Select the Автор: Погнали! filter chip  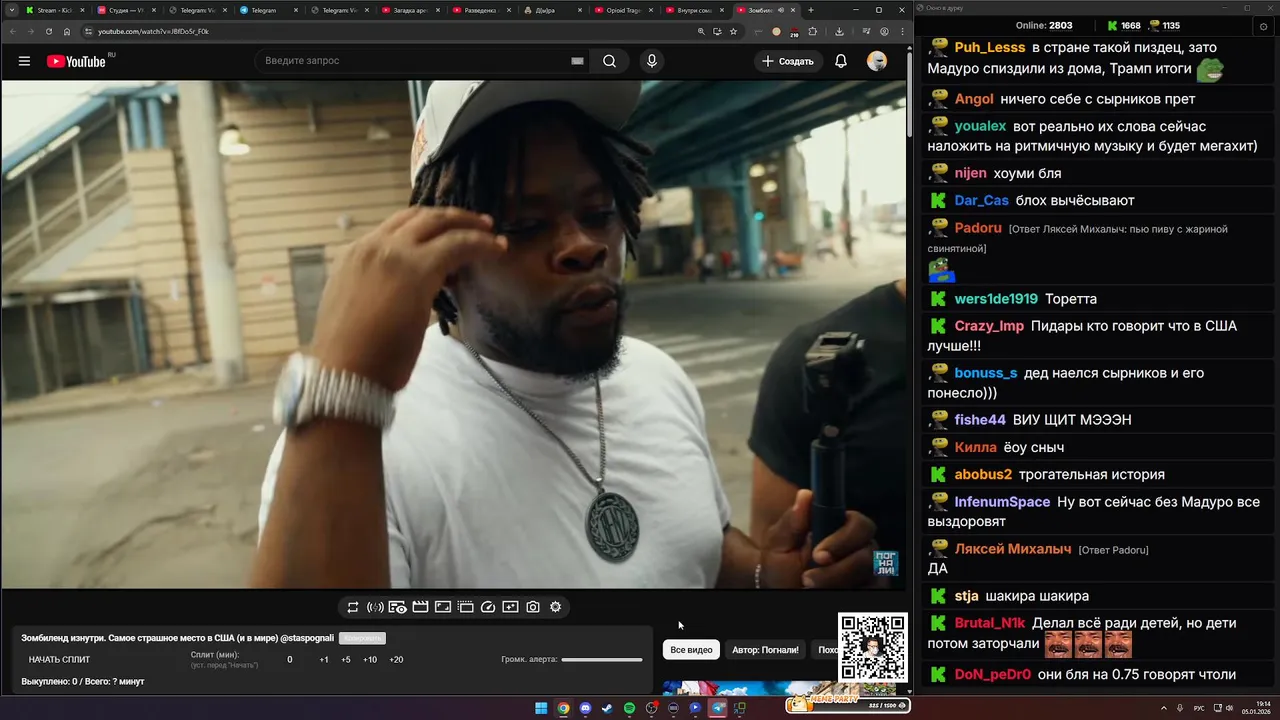765,650
